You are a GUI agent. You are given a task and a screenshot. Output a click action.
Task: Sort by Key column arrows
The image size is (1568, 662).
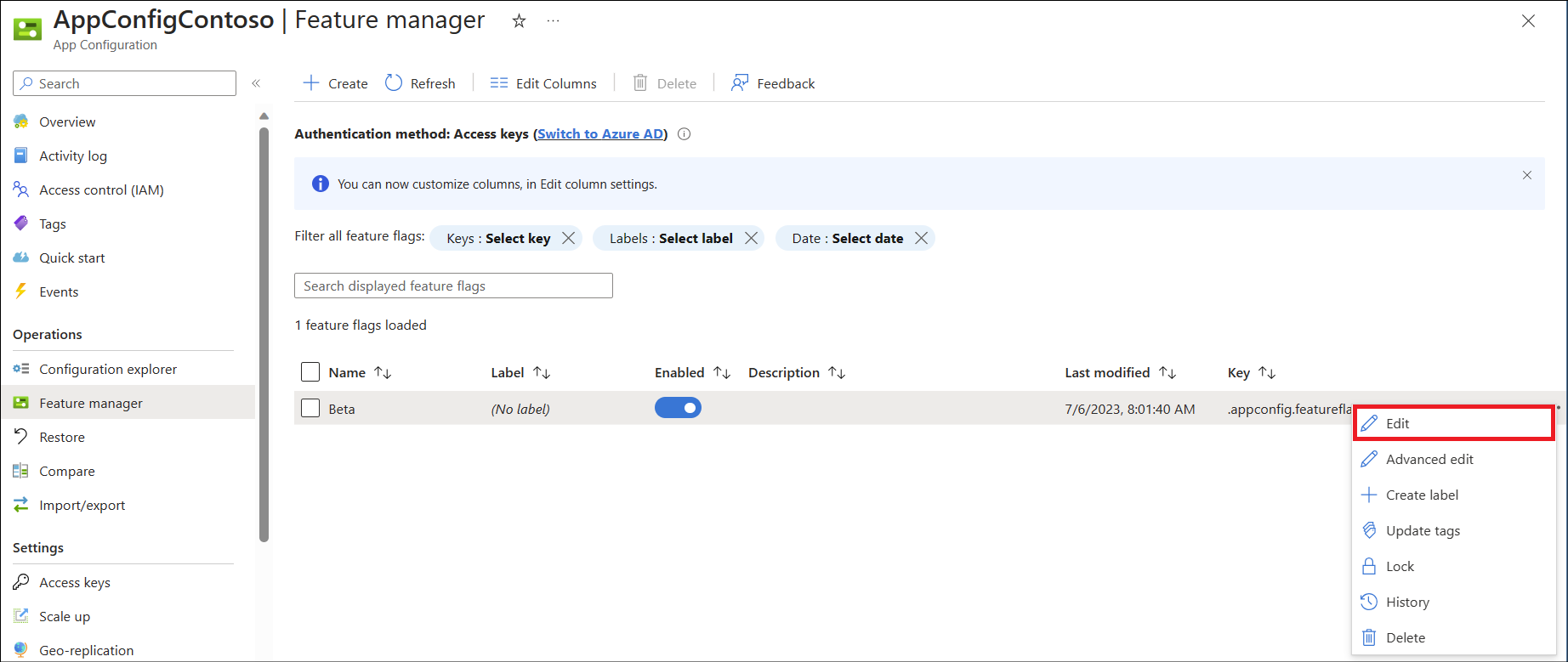[1267, 373]
